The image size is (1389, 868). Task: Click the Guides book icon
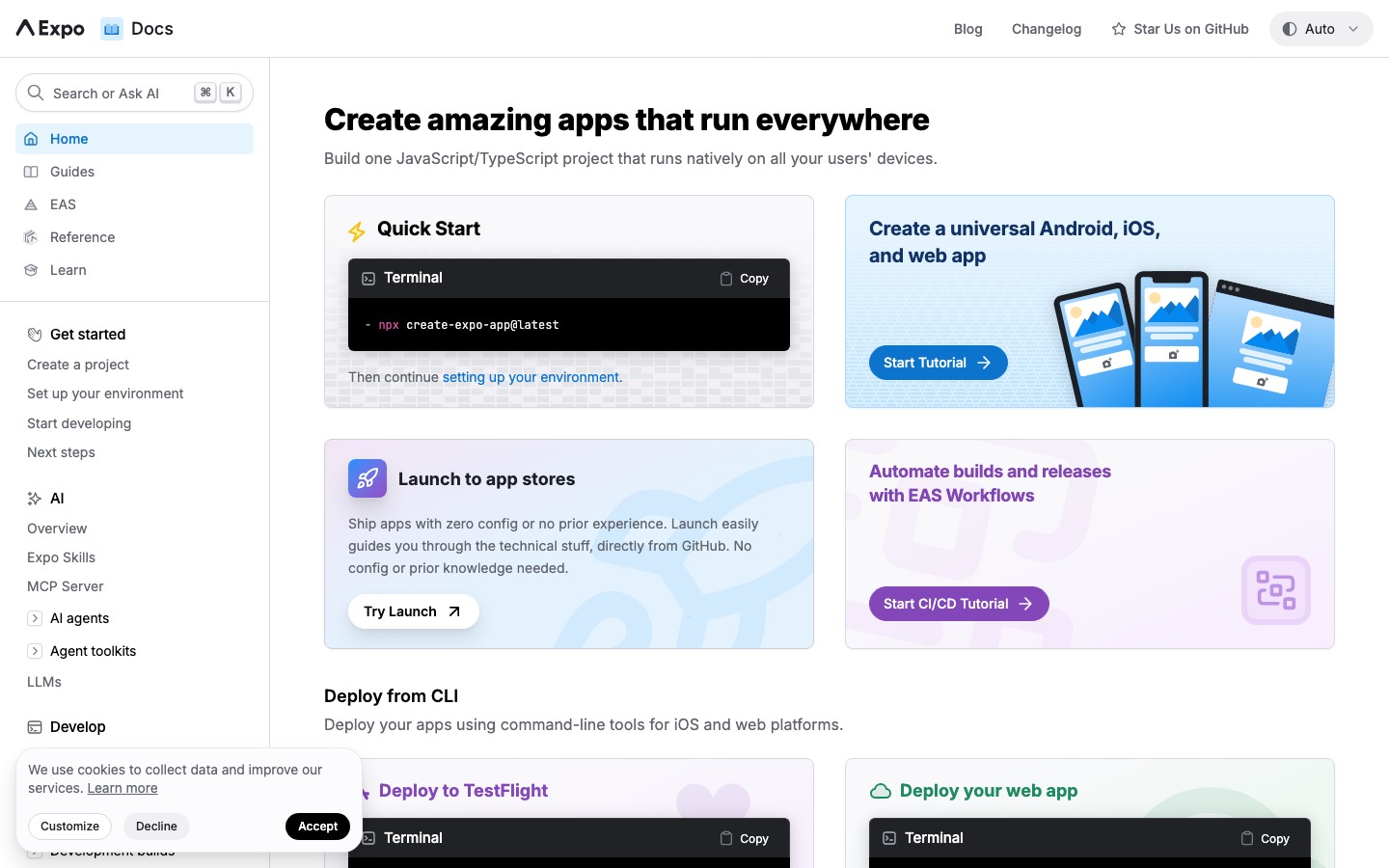coord(31,172)
